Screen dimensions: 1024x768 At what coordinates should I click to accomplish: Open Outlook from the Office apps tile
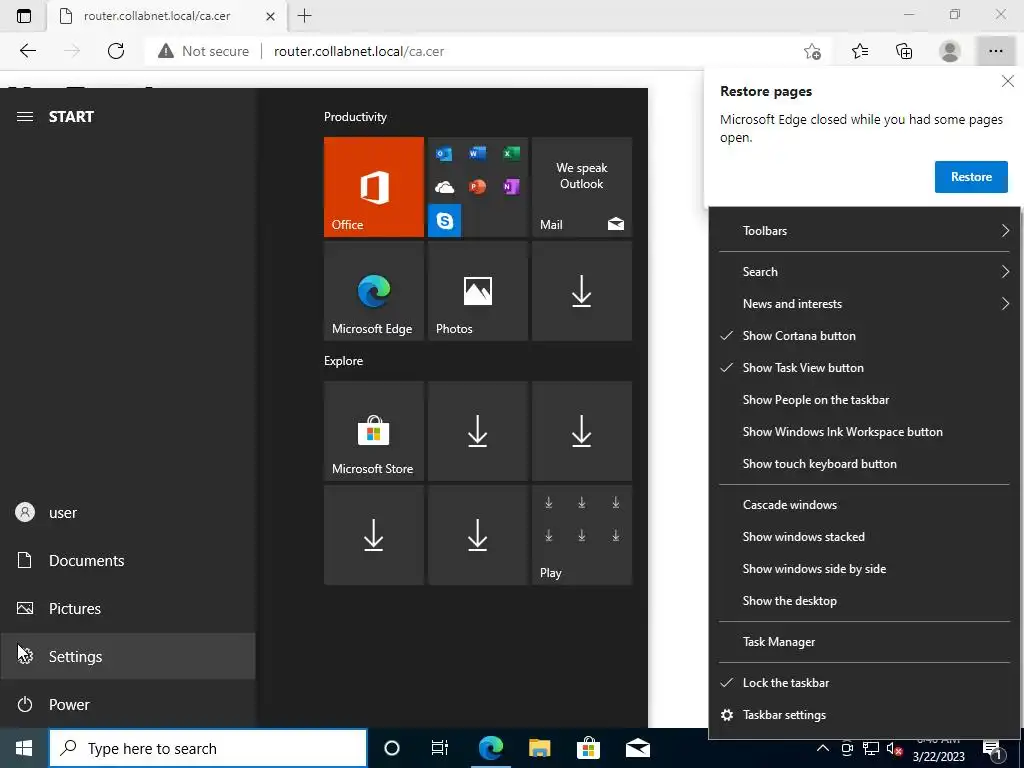click(x=444, y=153)
